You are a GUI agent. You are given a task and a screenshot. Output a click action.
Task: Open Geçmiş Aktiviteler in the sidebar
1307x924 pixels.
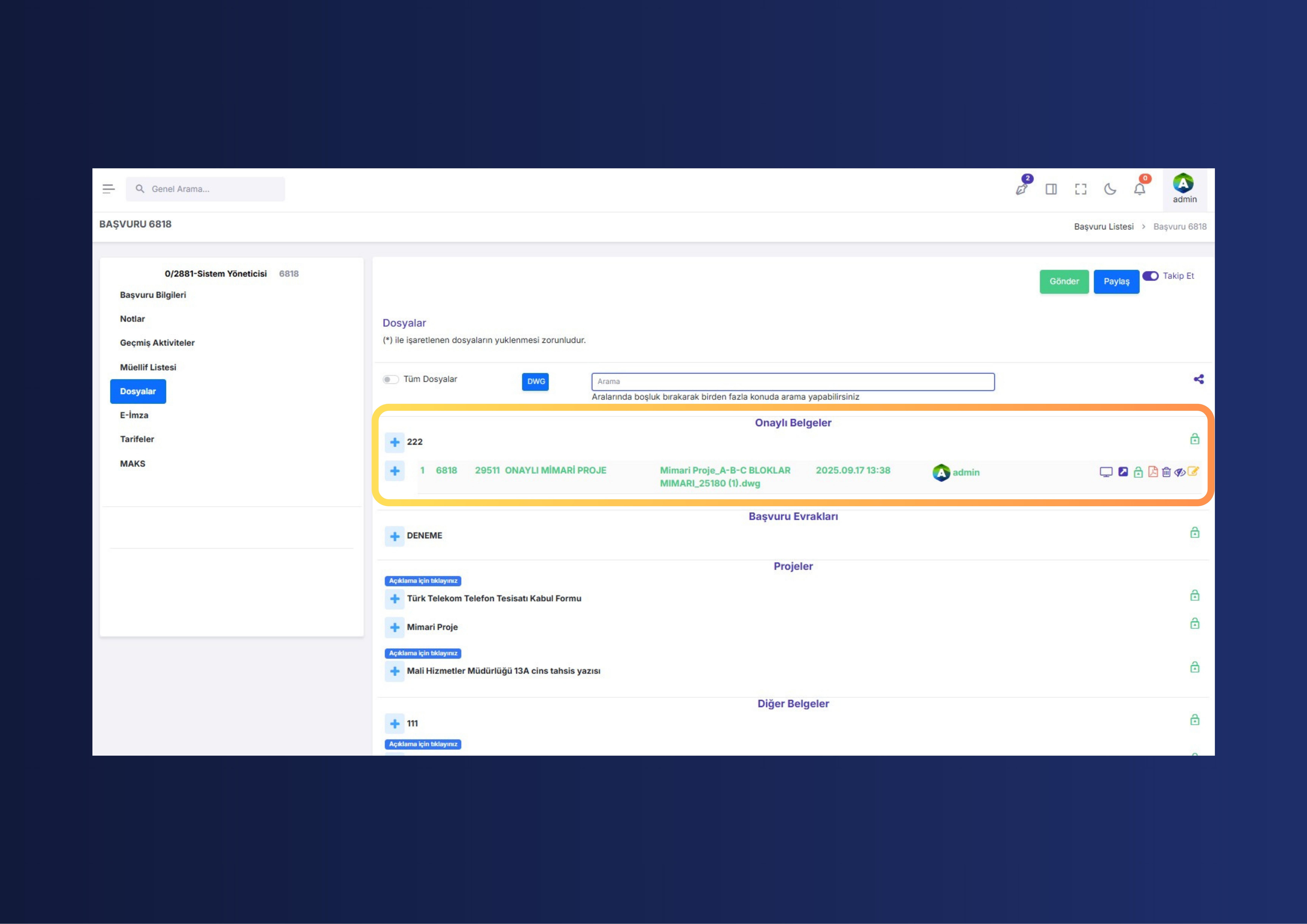tap(157, 343)
